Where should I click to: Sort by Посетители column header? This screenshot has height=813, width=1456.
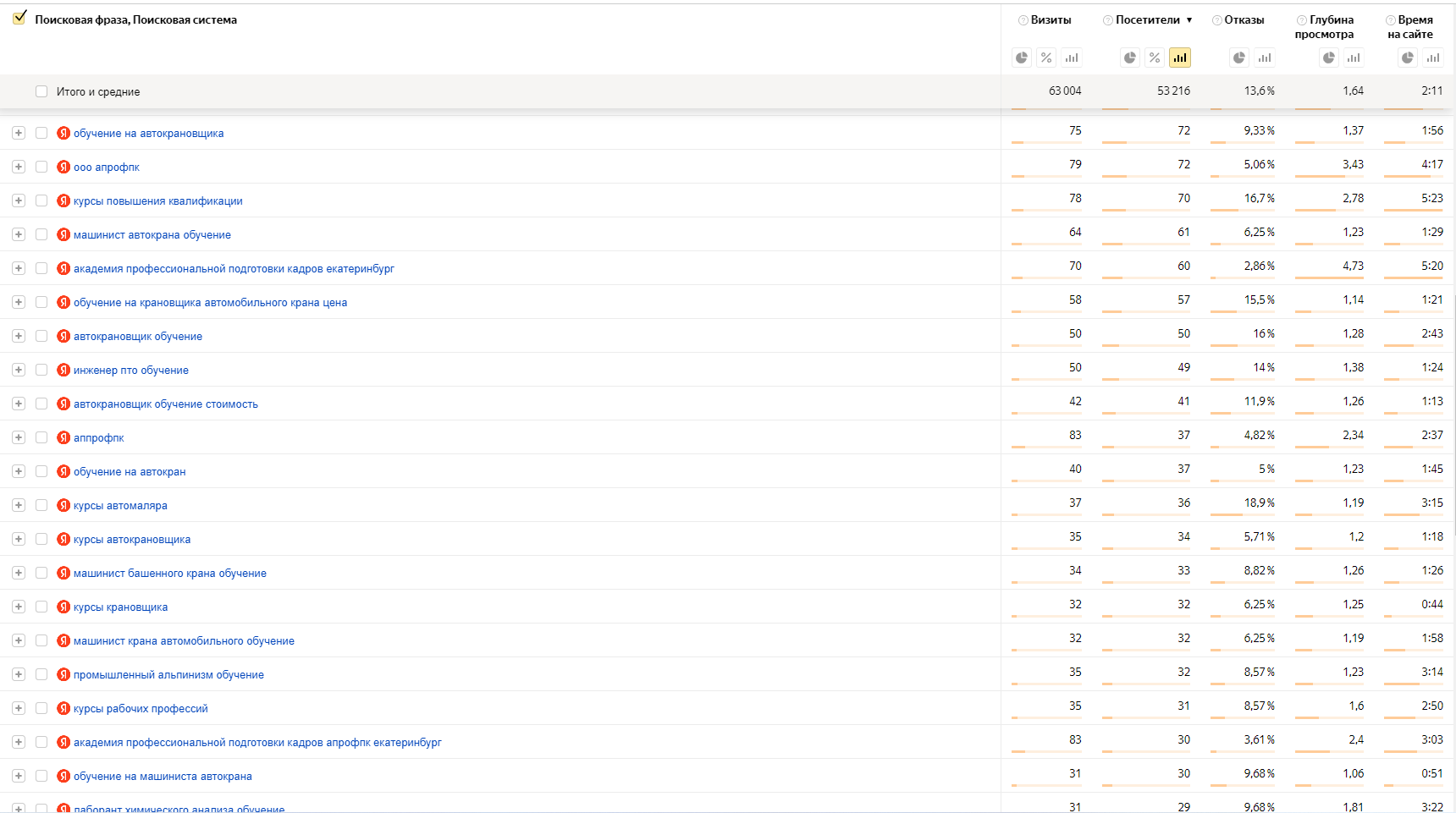pyautogui.click(x=1147, y=19)
